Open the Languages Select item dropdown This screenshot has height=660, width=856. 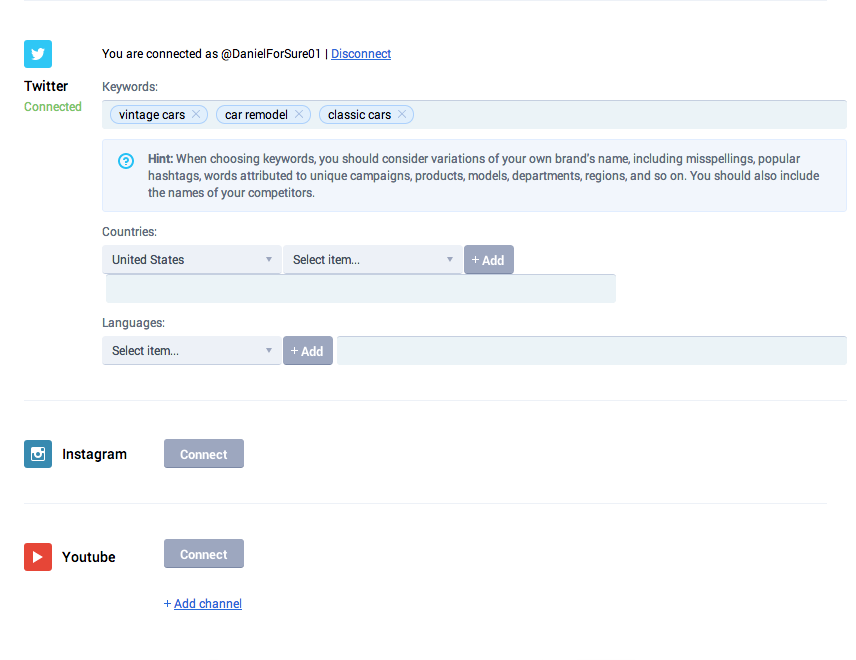[x=190, y=350]
